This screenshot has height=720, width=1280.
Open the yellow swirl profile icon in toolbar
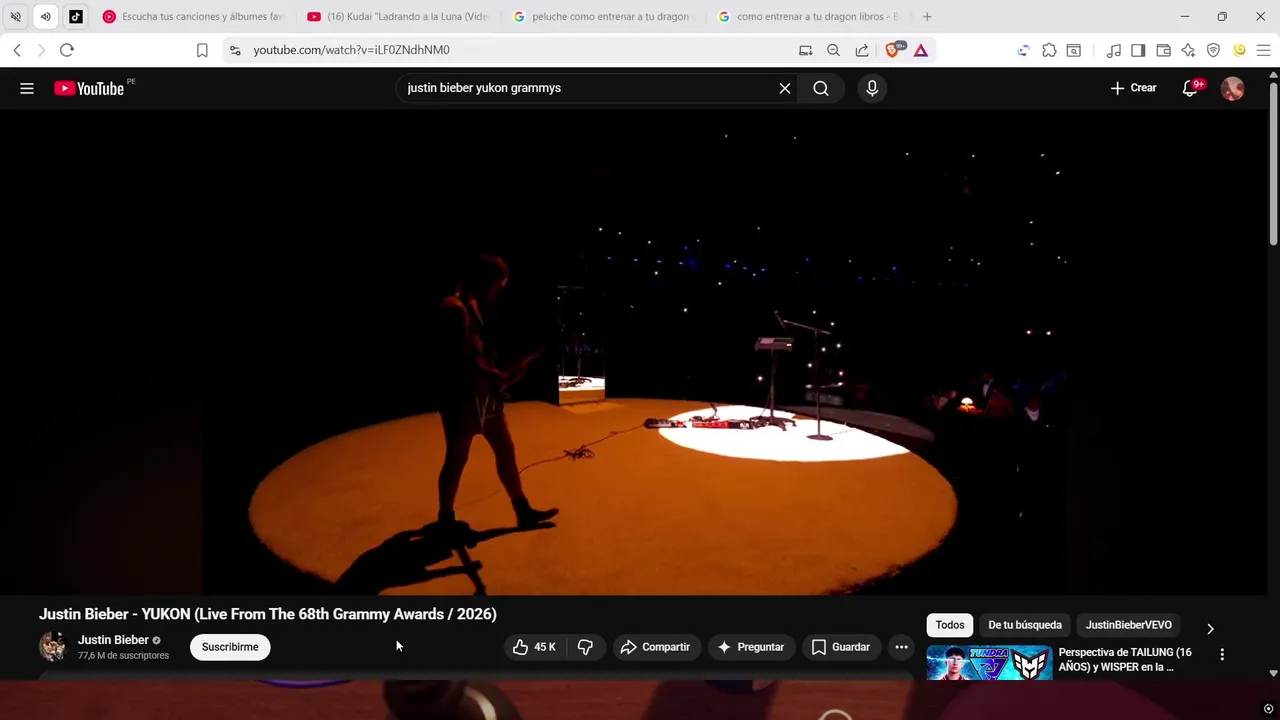[x=1239, y=50]
